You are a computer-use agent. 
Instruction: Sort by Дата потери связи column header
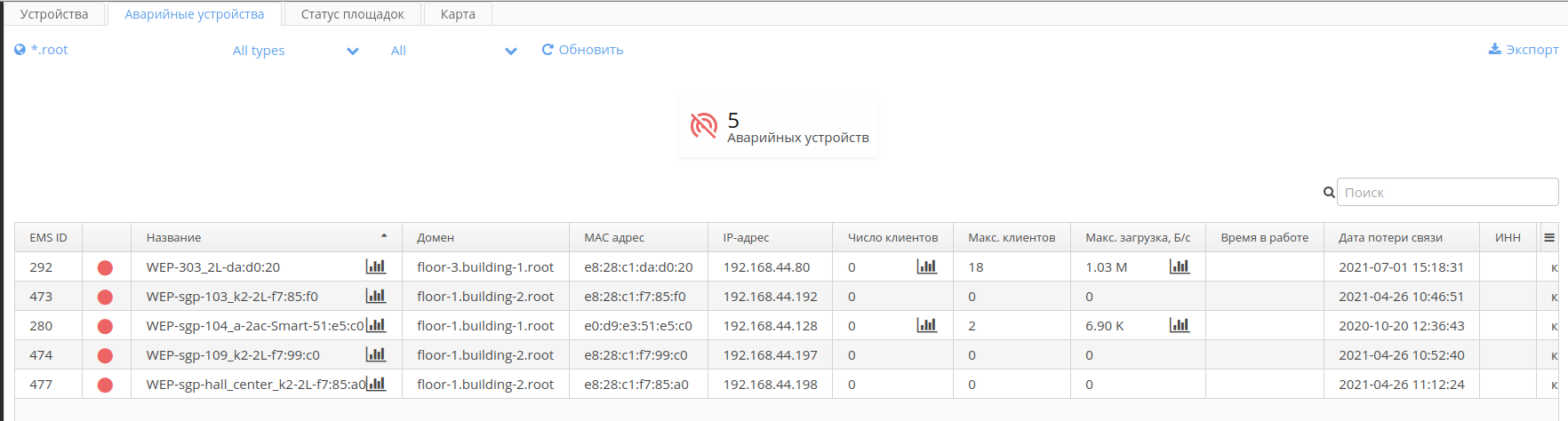tap(1390, 237)
